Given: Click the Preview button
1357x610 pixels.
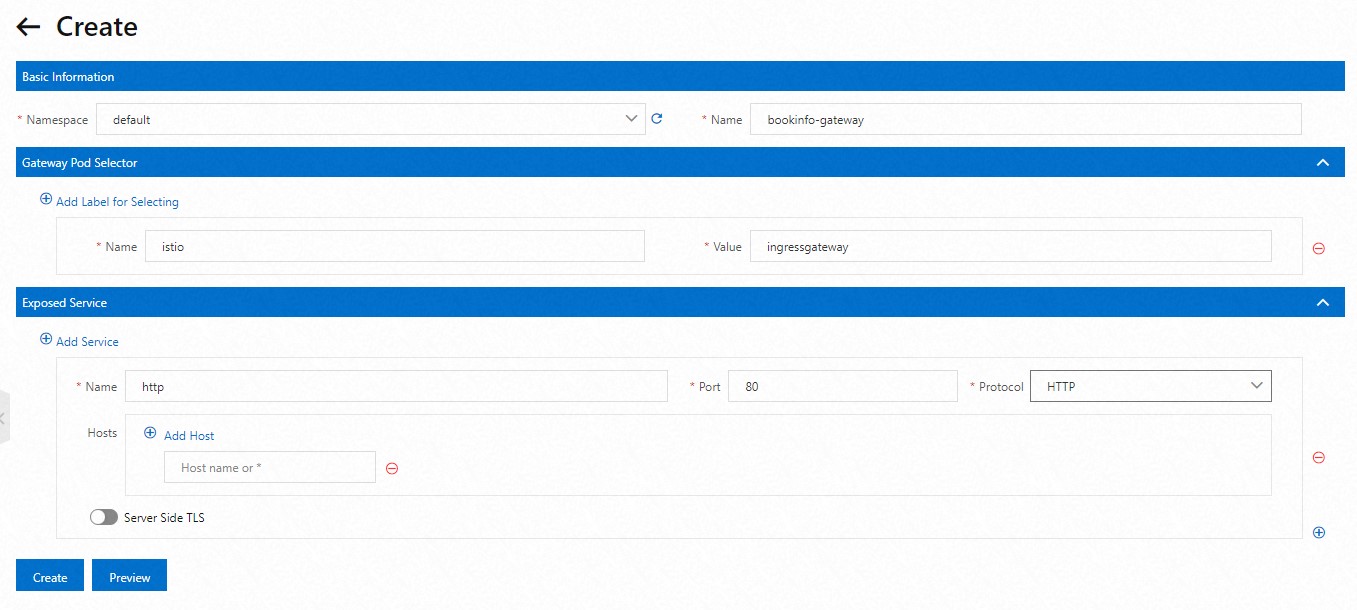Looking at the screenshot, I should [130, 577].
